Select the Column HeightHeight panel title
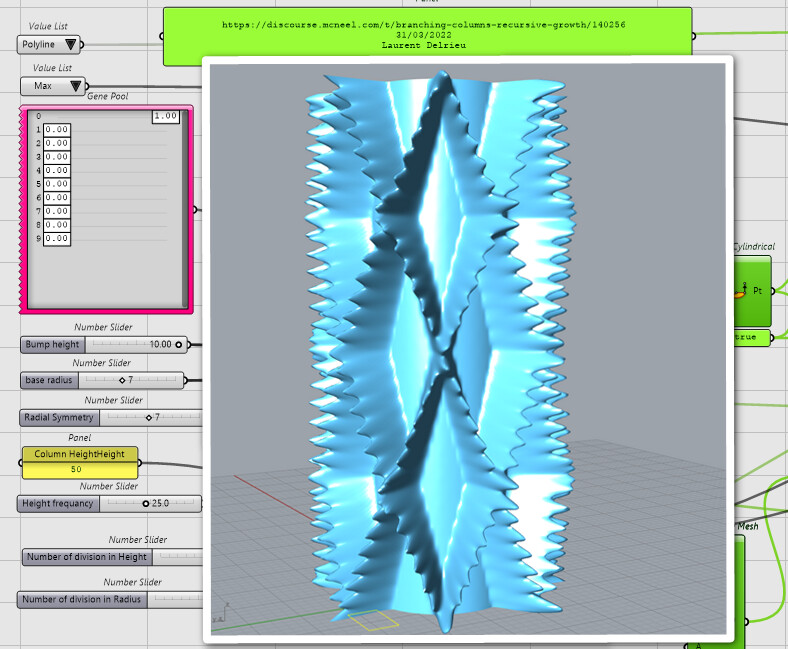Image resolution: width=788 pixels, height=649 pixels. click(x=79, y=454)
